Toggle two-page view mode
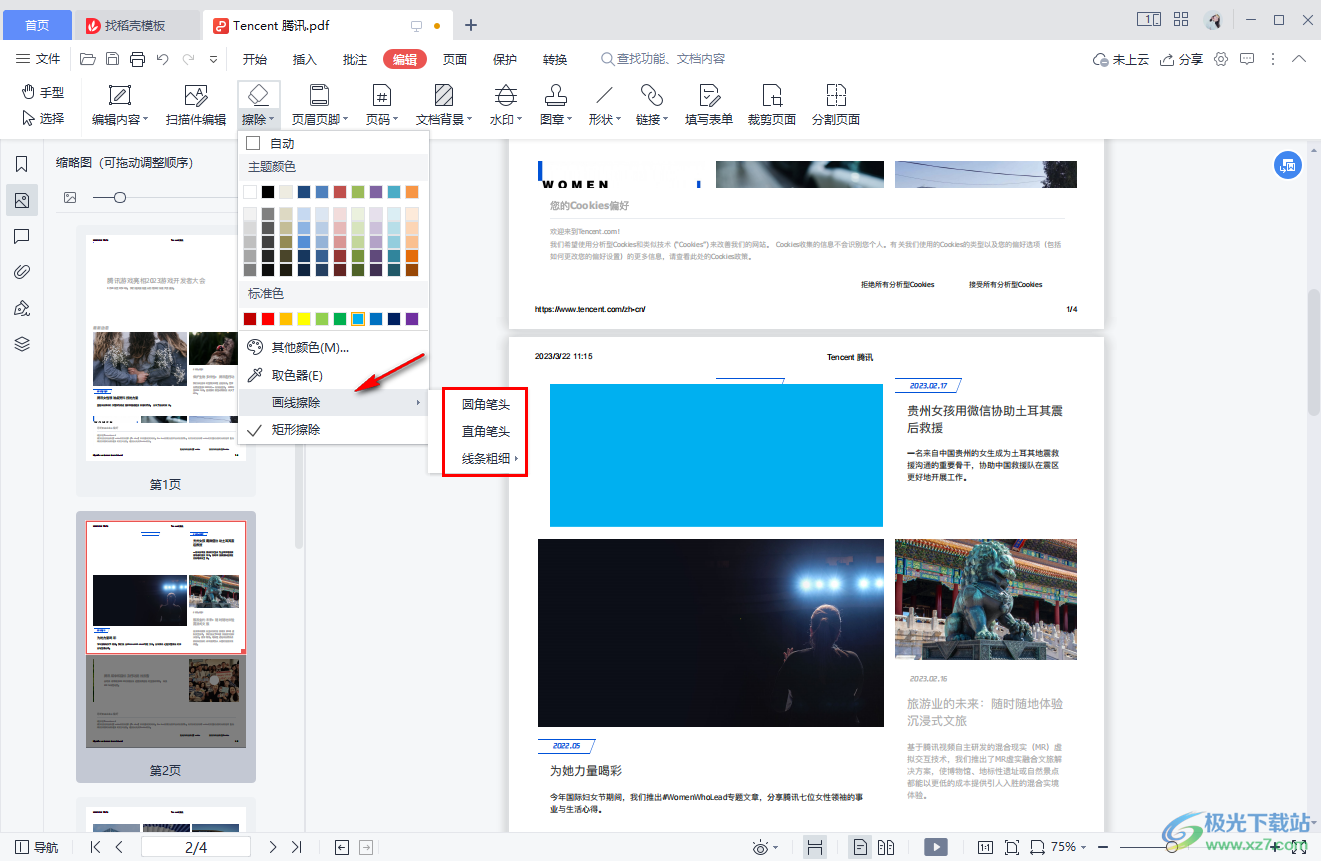This screenshot has width=1321, height=861. (886, 847)
